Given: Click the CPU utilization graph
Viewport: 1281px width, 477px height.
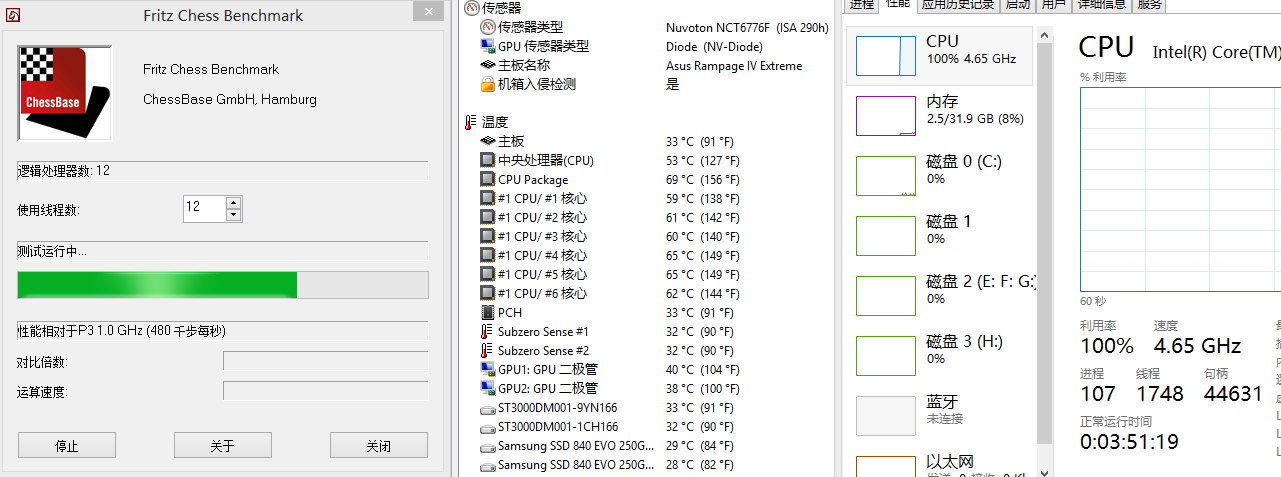Looking at the screenshot, I should point(1180,189).
